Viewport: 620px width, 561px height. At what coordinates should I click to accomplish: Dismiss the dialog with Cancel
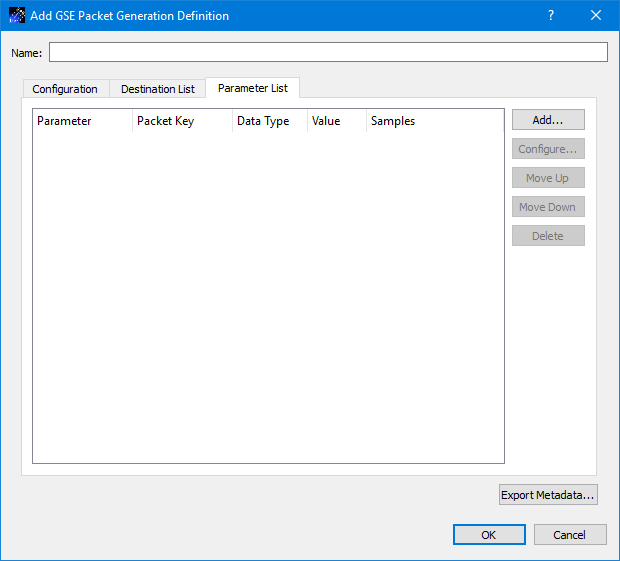coord(570,535)
